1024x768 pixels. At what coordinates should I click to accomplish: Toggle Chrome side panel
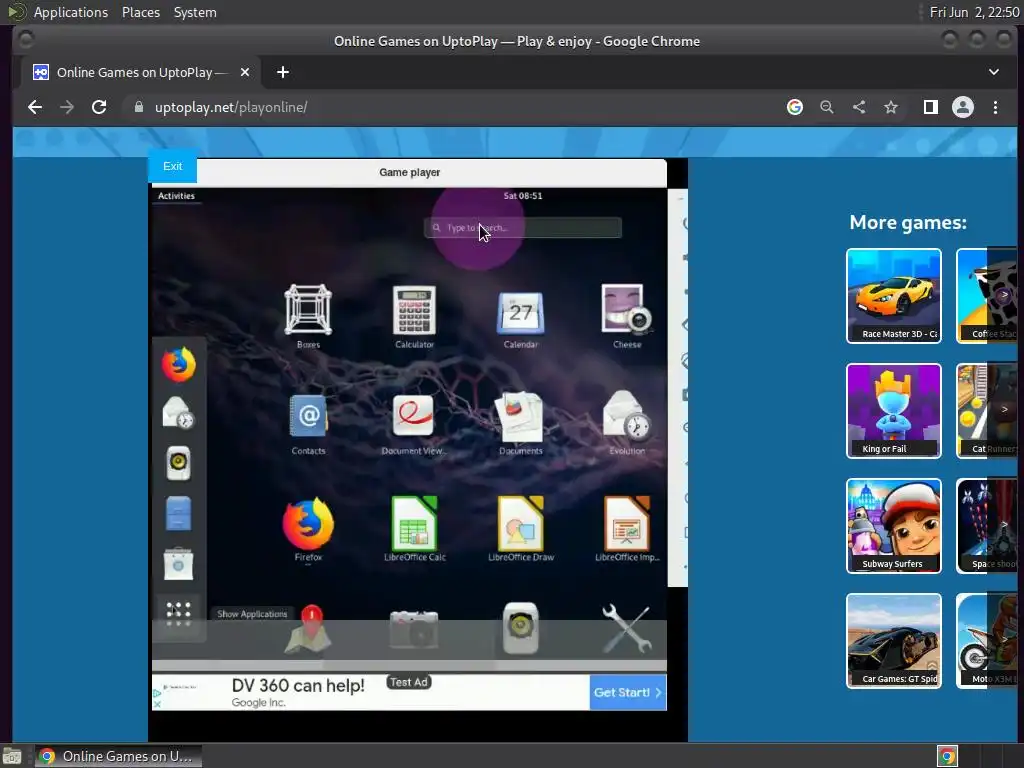pos(931,107)
